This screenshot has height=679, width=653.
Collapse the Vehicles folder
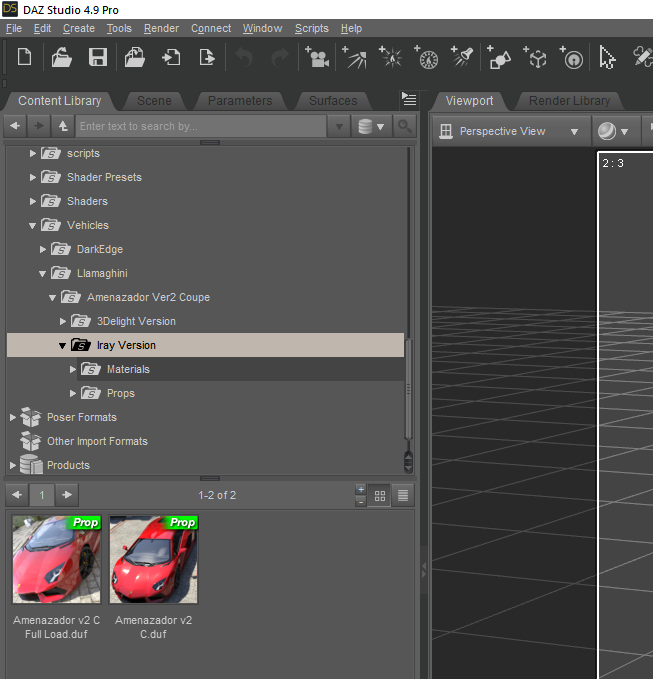[x=32, y=226]
